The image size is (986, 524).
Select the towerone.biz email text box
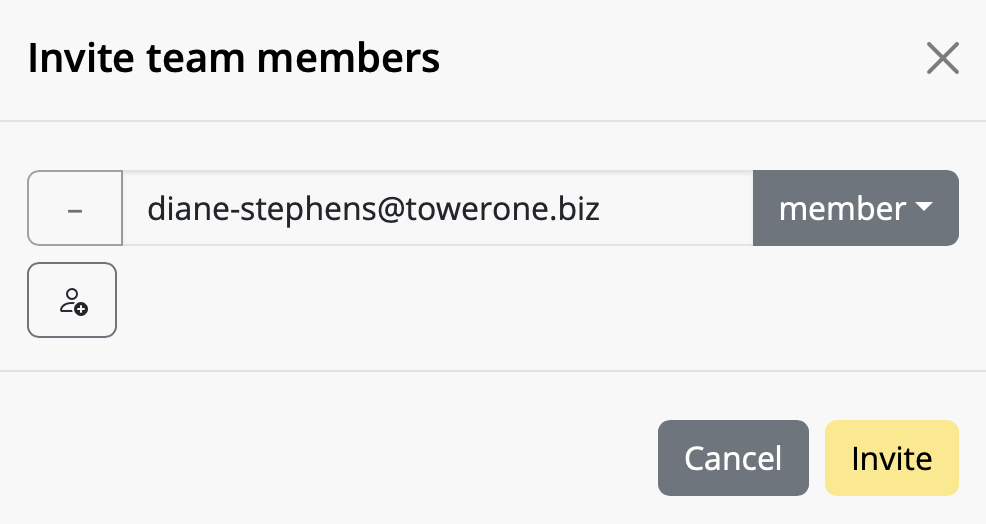coord(437,208)
